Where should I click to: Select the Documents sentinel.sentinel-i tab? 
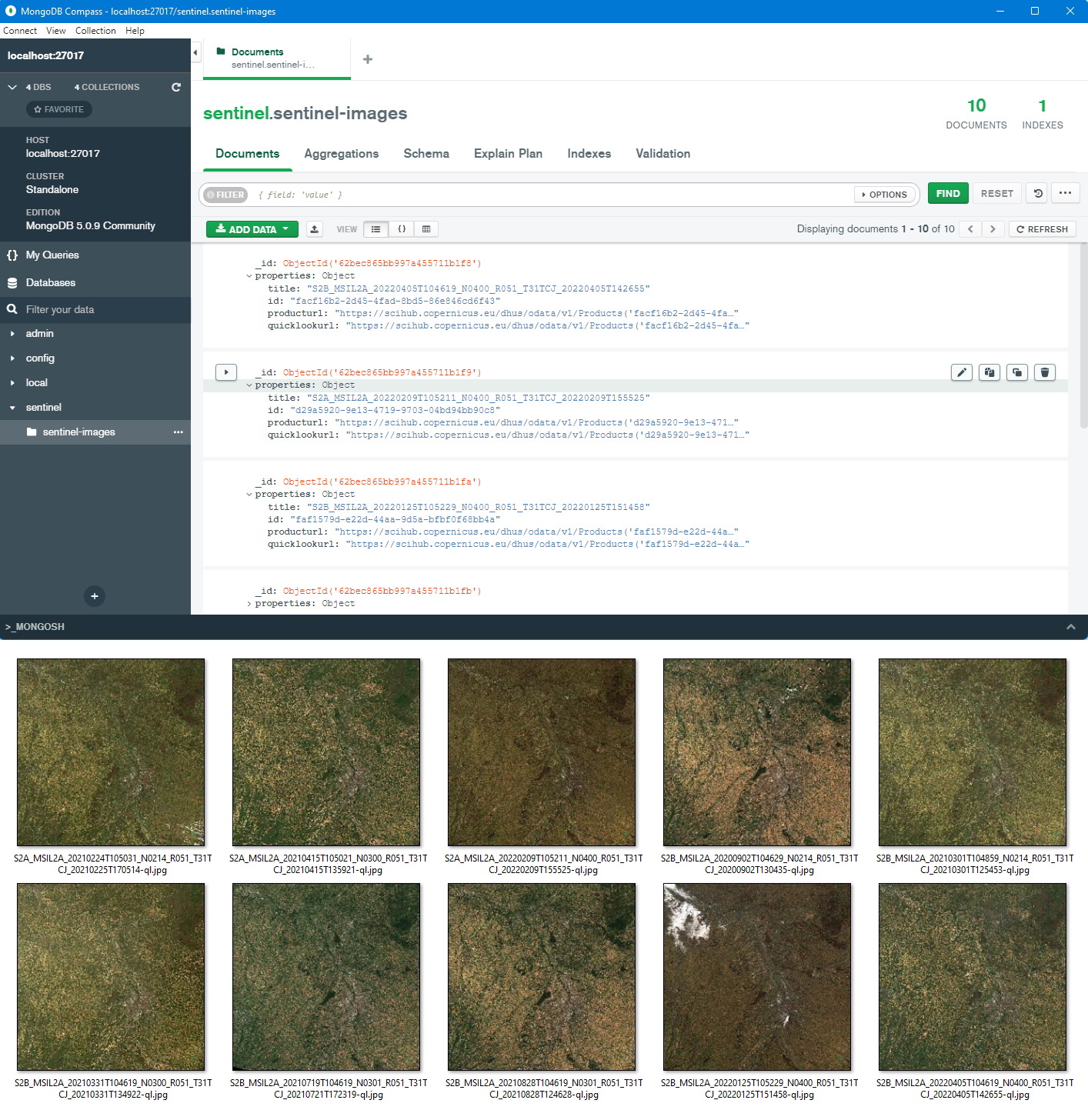277,58
